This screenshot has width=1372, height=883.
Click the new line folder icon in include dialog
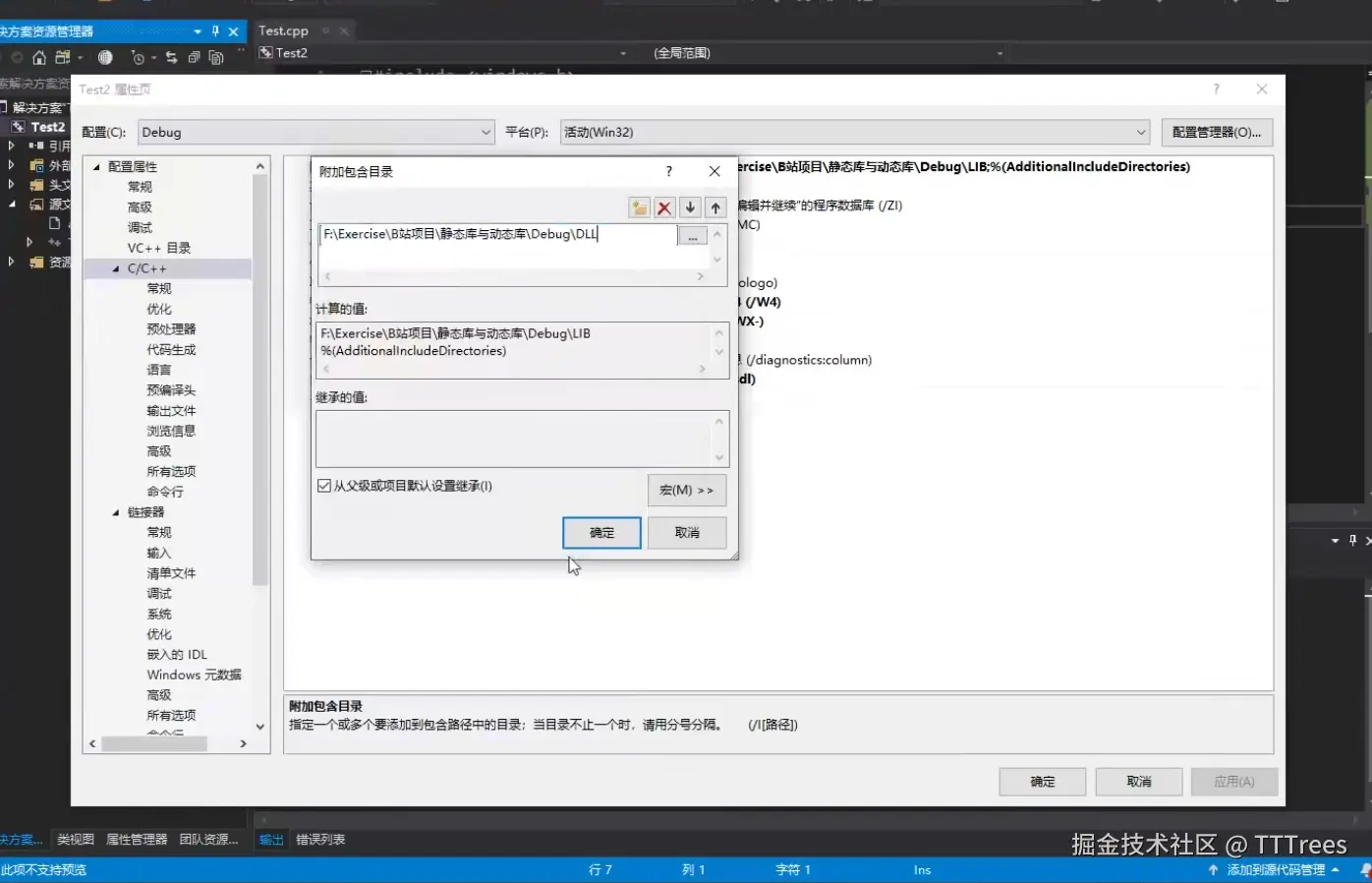pos(639,207)
